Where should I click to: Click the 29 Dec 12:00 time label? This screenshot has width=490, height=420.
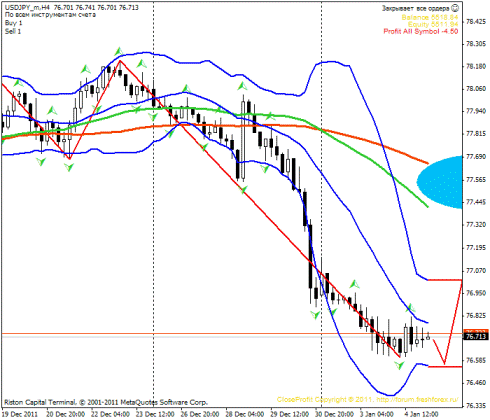[x=290, y=414]
